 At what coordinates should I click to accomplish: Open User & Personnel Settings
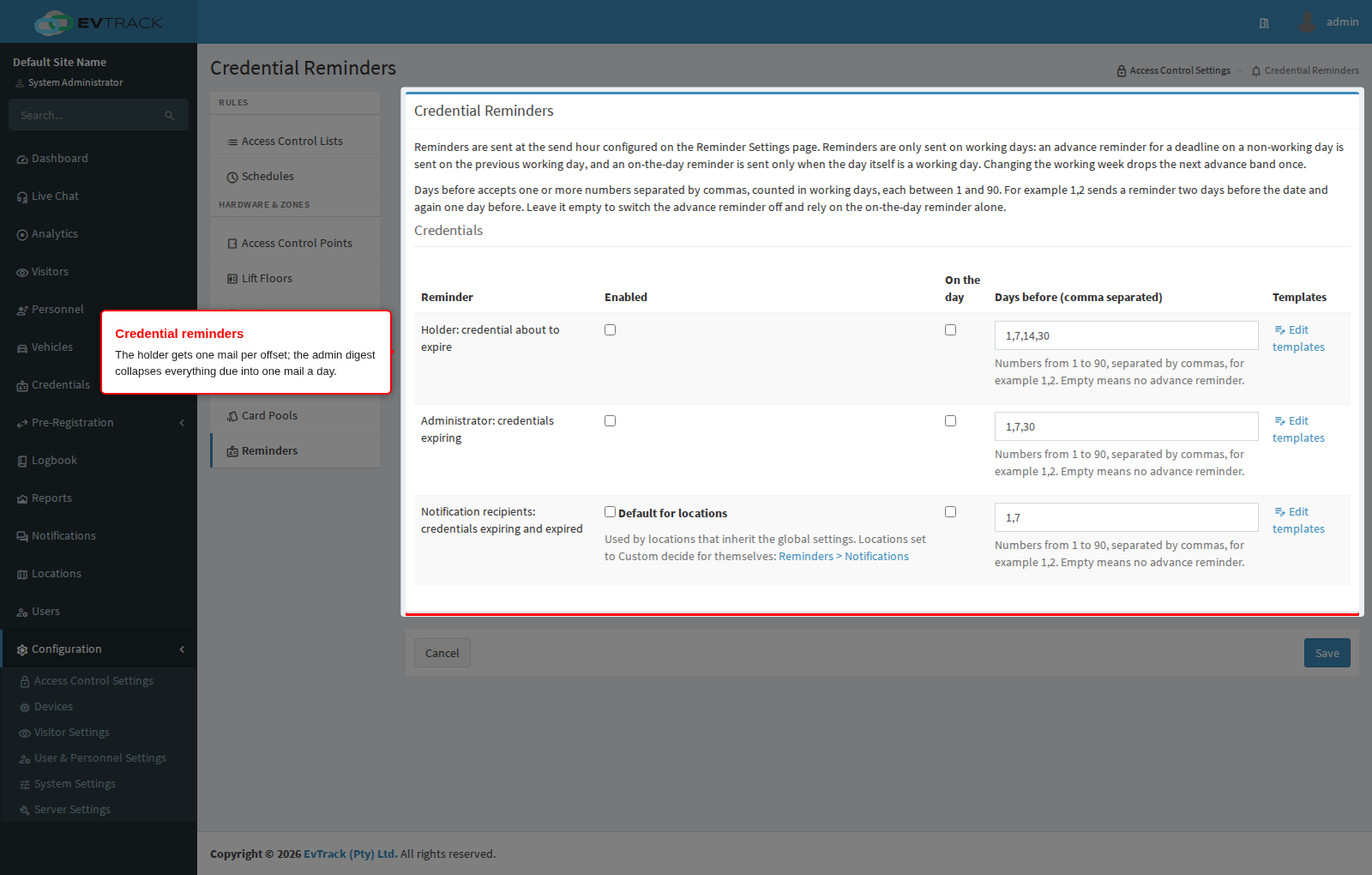[x=99, y=758]
